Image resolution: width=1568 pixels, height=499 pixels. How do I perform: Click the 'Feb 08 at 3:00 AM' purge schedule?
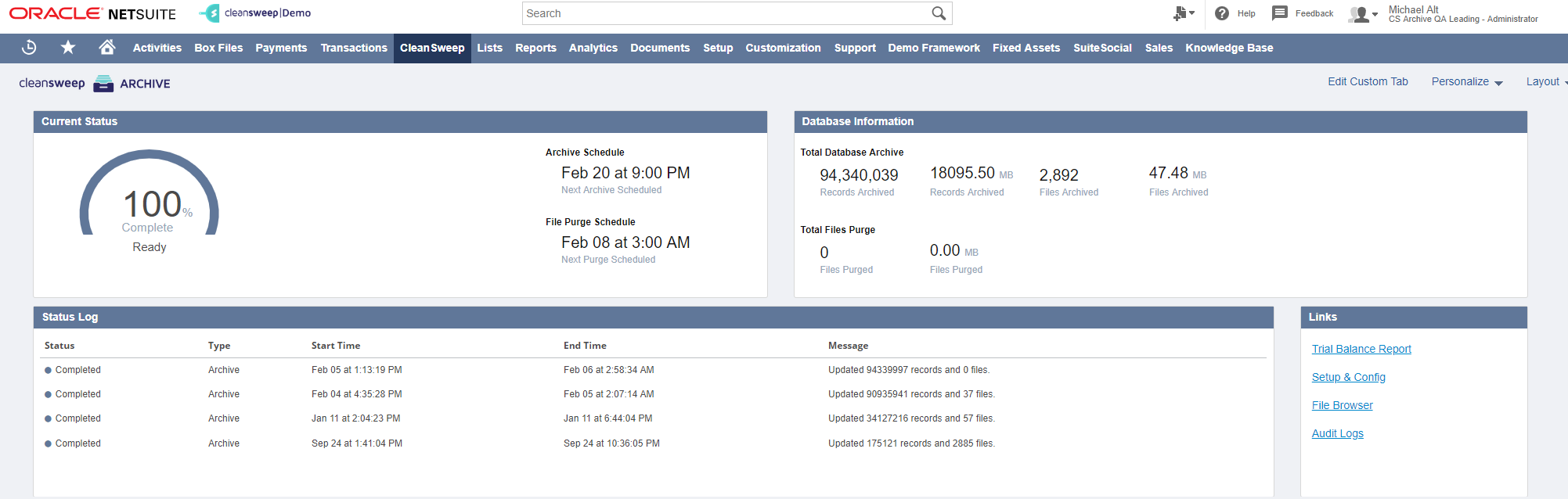point(625,242)
